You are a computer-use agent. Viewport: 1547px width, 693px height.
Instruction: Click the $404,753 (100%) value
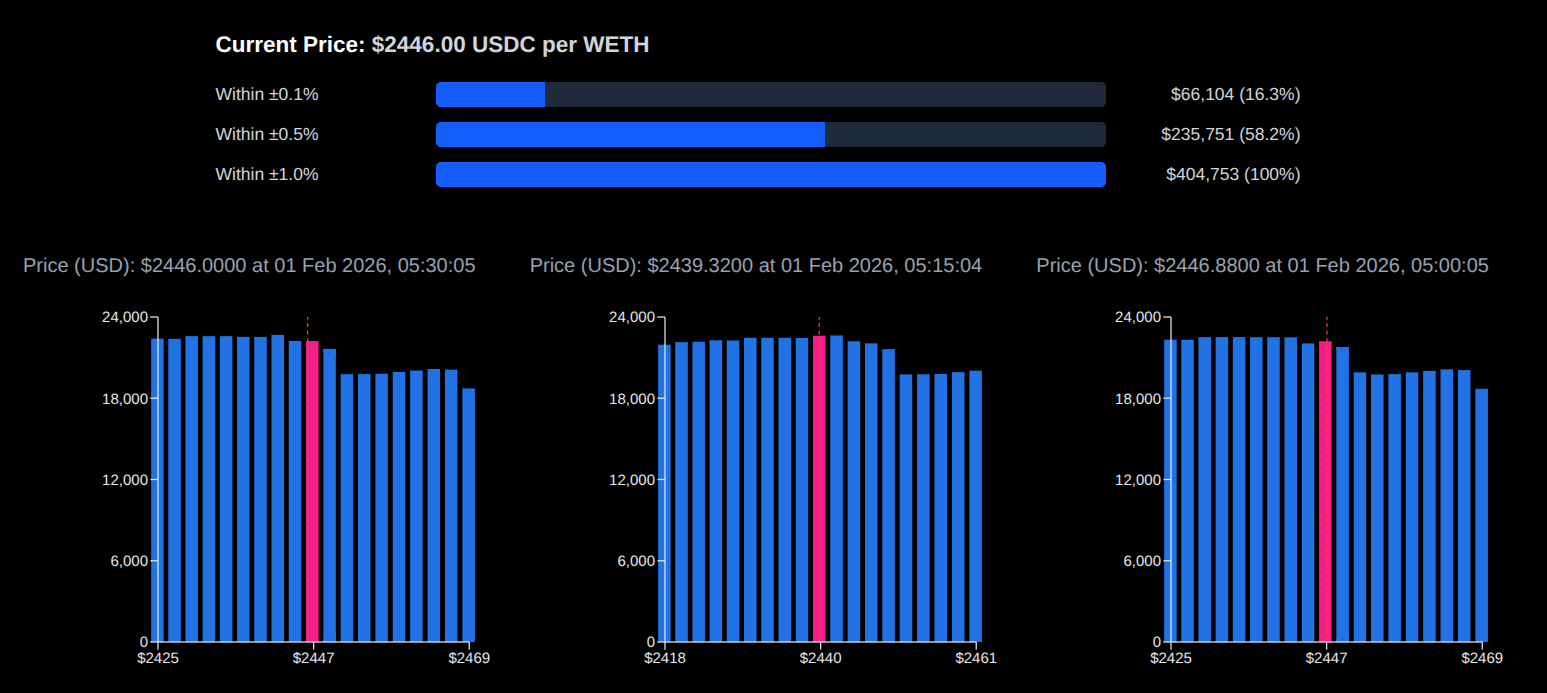pyautogui.click(x=1232, y=175)
